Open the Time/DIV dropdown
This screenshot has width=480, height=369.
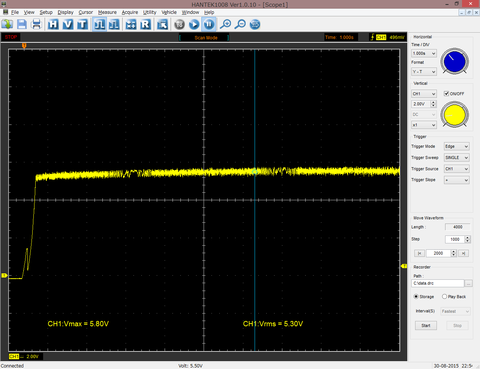pyautogui.click(x=424, y=53)
